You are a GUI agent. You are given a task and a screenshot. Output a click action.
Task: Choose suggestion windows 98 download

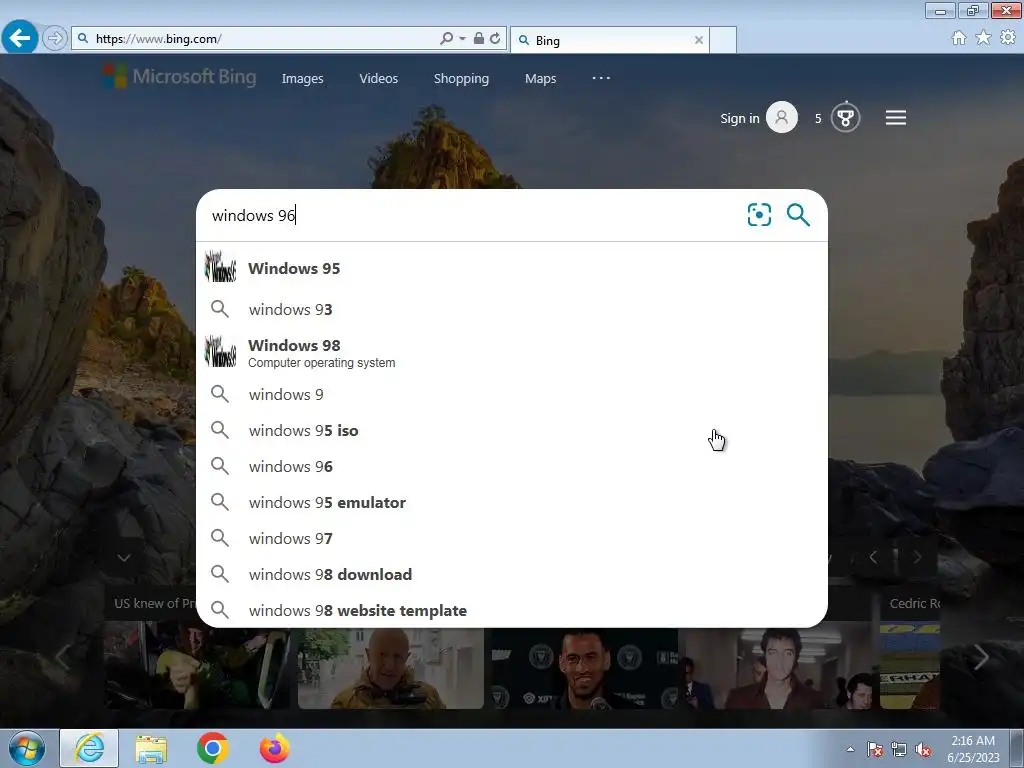point(512,574)
